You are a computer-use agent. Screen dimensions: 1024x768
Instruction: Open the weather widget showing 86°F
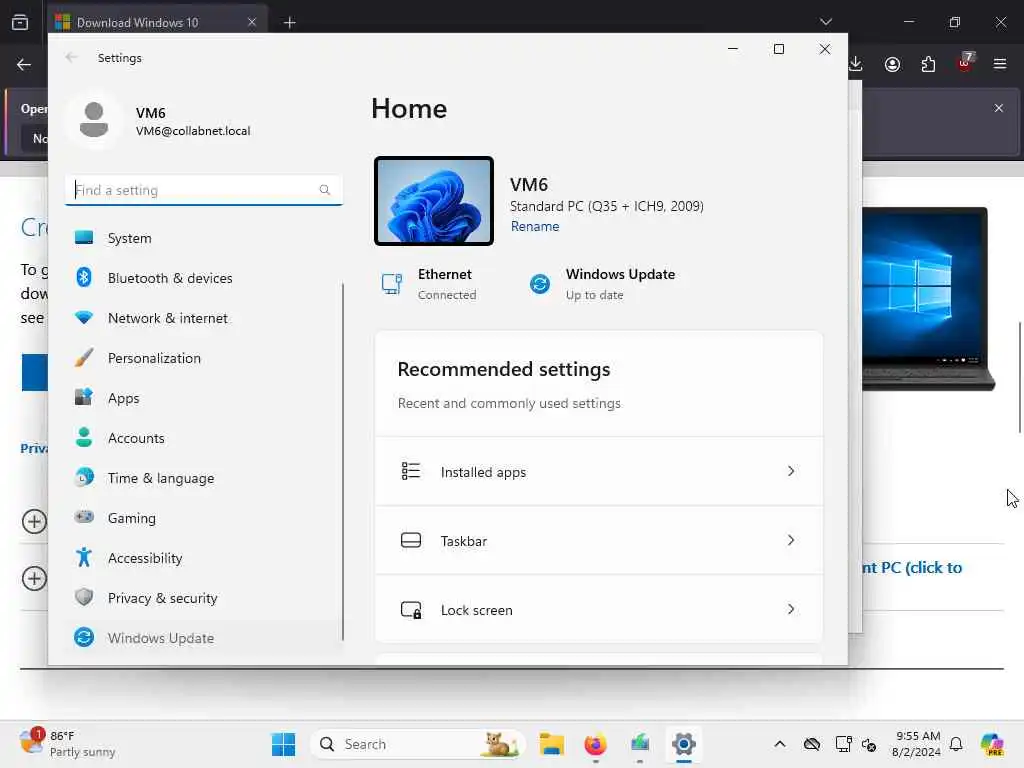68,744
